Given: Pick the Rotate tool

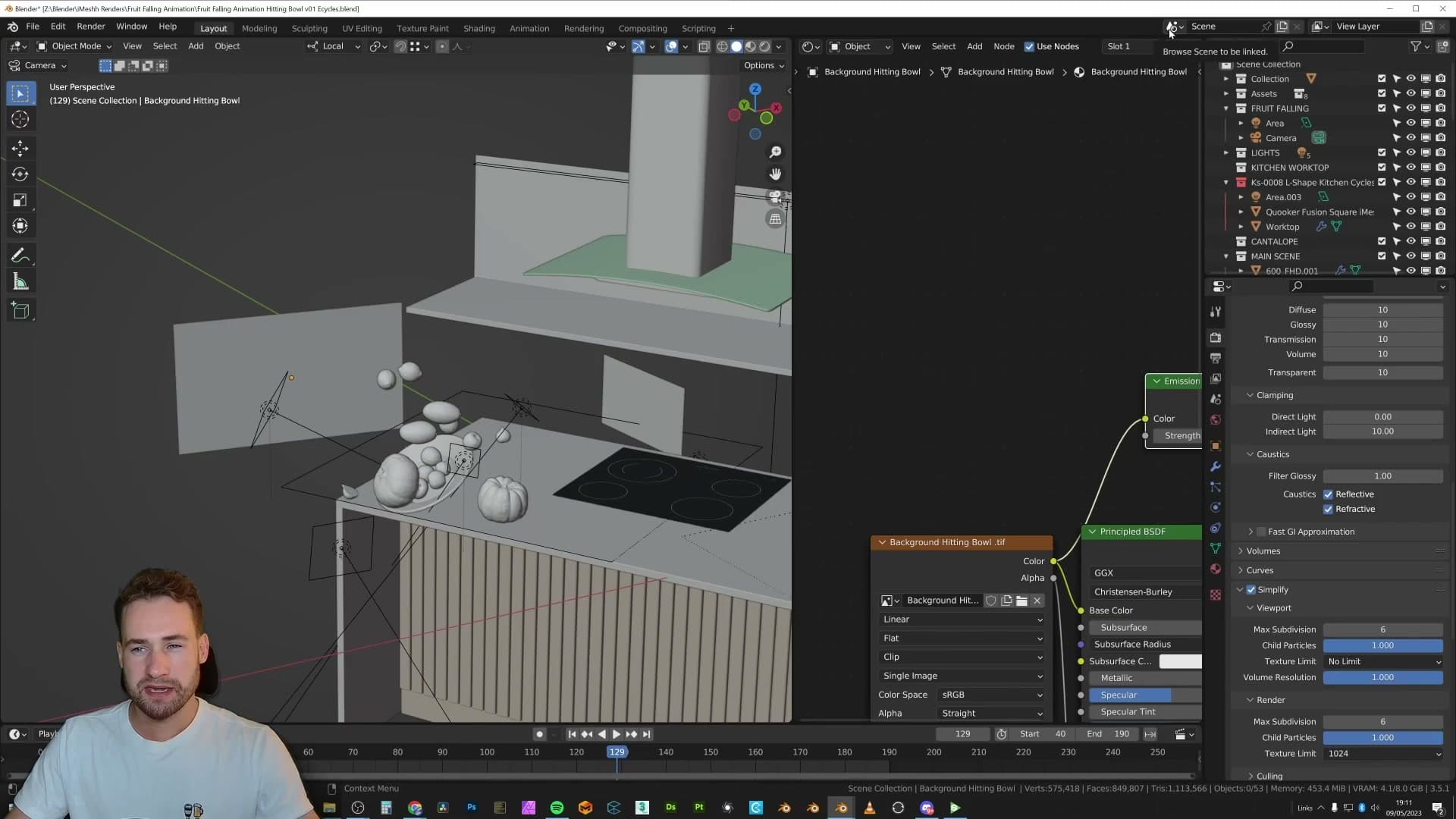Looking at the screenshot, I should pyautogui.click(x=20, y=174).
